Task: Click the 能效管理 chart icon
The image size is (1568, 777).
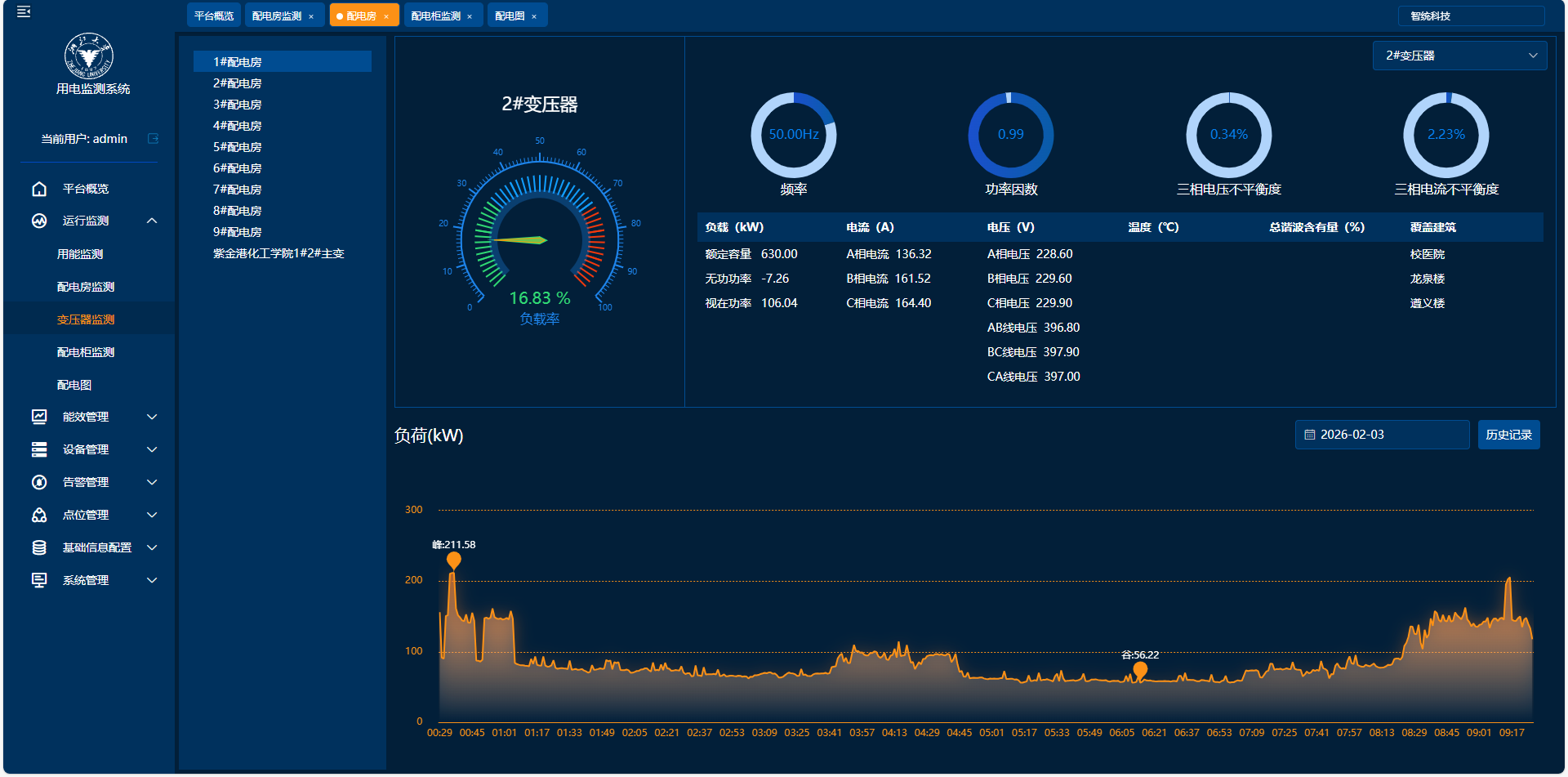Action: click(x=39, y=417)
